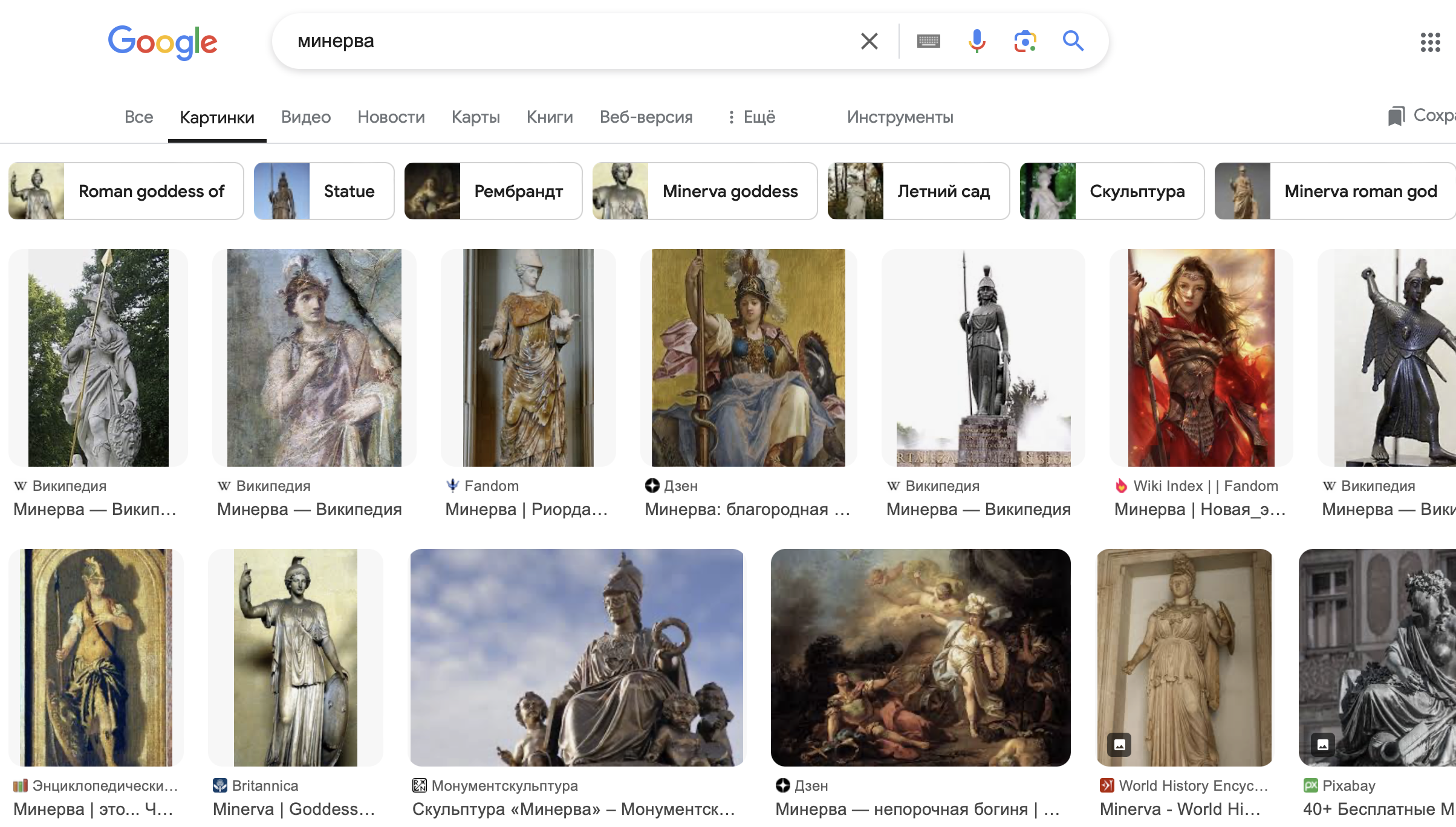Open the Minerva fresco Wikipedia image

(x=314, y=357)
